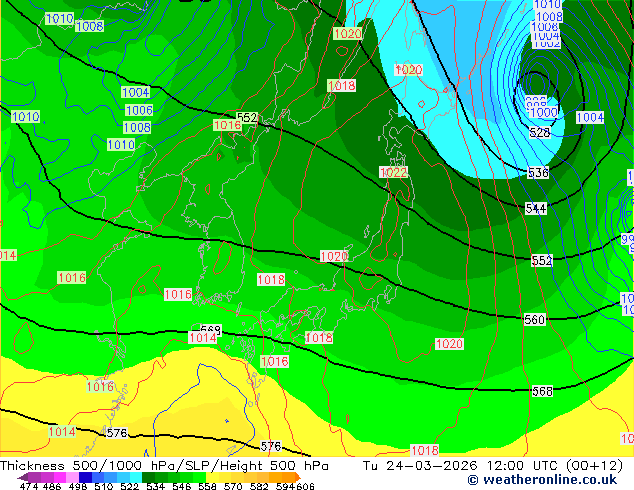Click the weatheronline.co.uk copyright link

[x=542, y=480]
